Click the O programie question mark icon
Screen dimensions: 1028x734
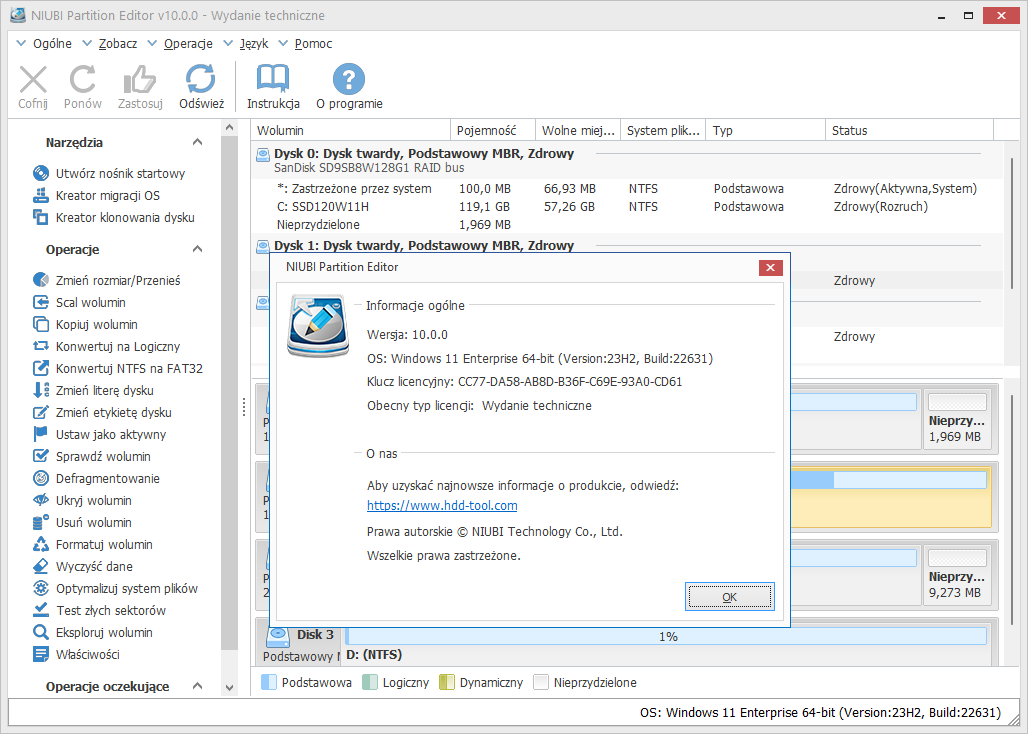tap(349, 79)
